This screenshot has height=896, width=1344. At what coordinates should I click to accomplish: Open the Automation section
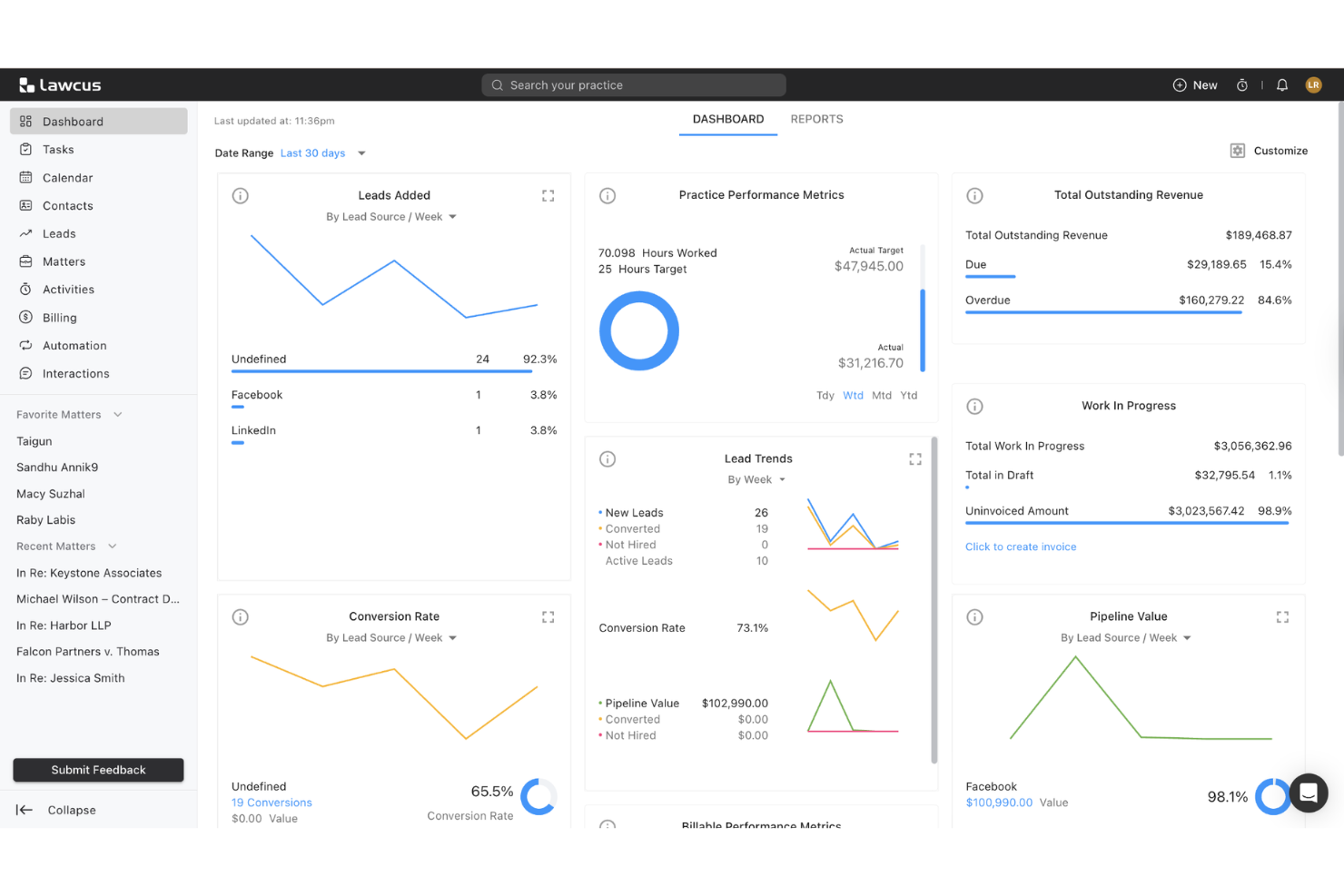pyautogui.click(x=73, y=345)
